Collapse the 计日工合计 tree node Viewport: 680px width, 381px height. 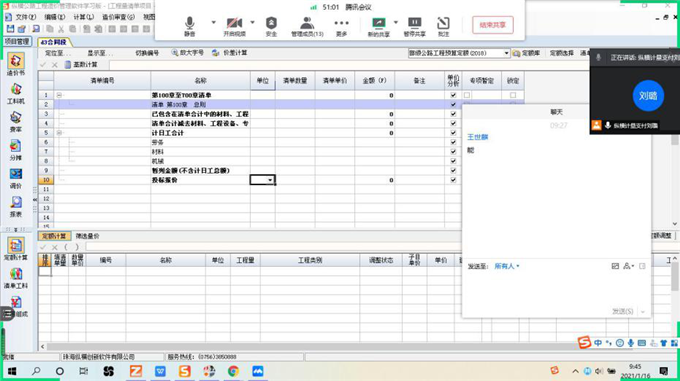point(59,133)
